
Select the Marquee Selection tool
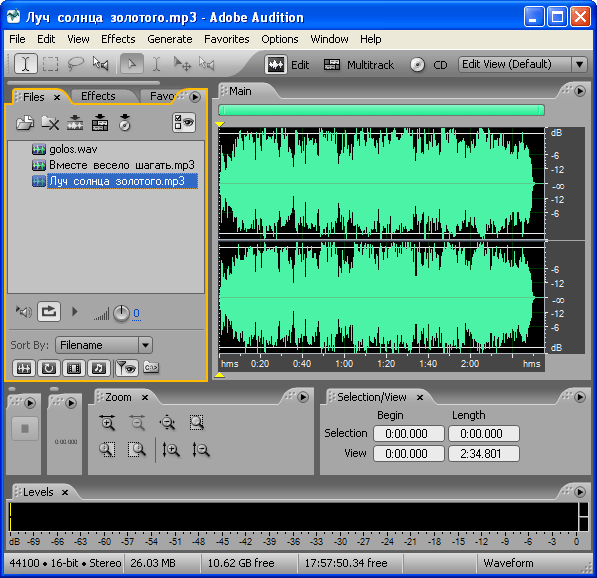[x=50, y=64]
